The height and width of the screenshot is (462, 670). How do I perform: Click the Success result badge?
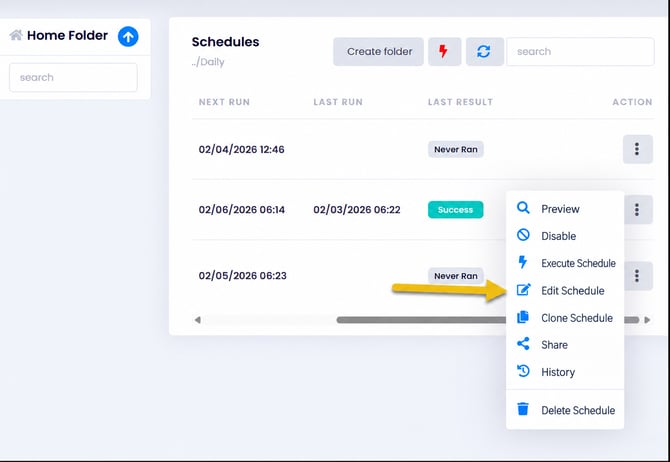coord(455,210)
